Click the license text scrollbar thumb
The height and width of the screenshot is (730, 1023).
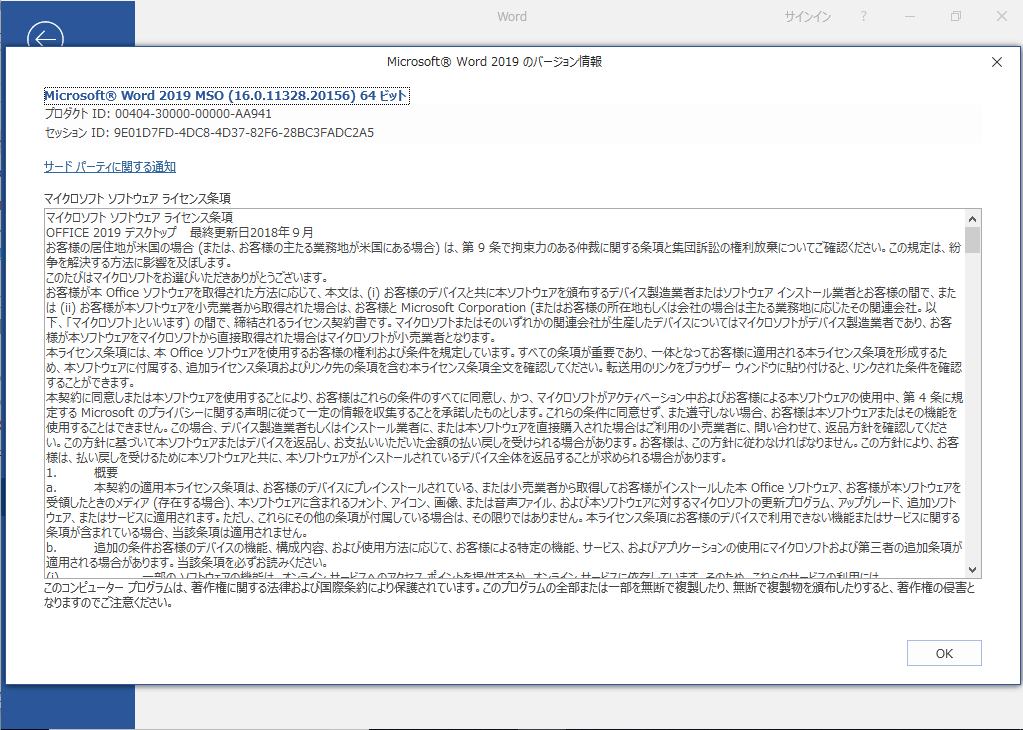pos(972,239)
